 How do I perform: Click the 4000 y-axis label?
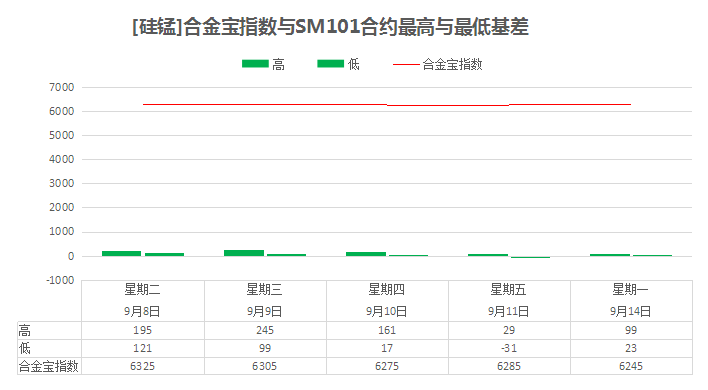click(61, 159)
